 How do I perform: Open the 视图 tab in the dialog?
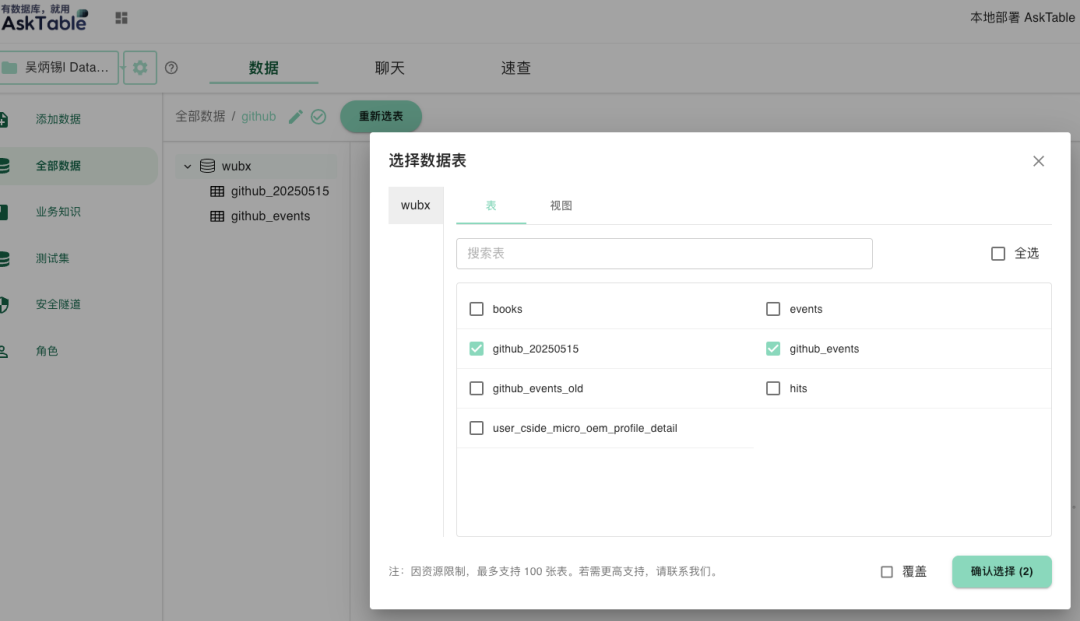[561, 205]
